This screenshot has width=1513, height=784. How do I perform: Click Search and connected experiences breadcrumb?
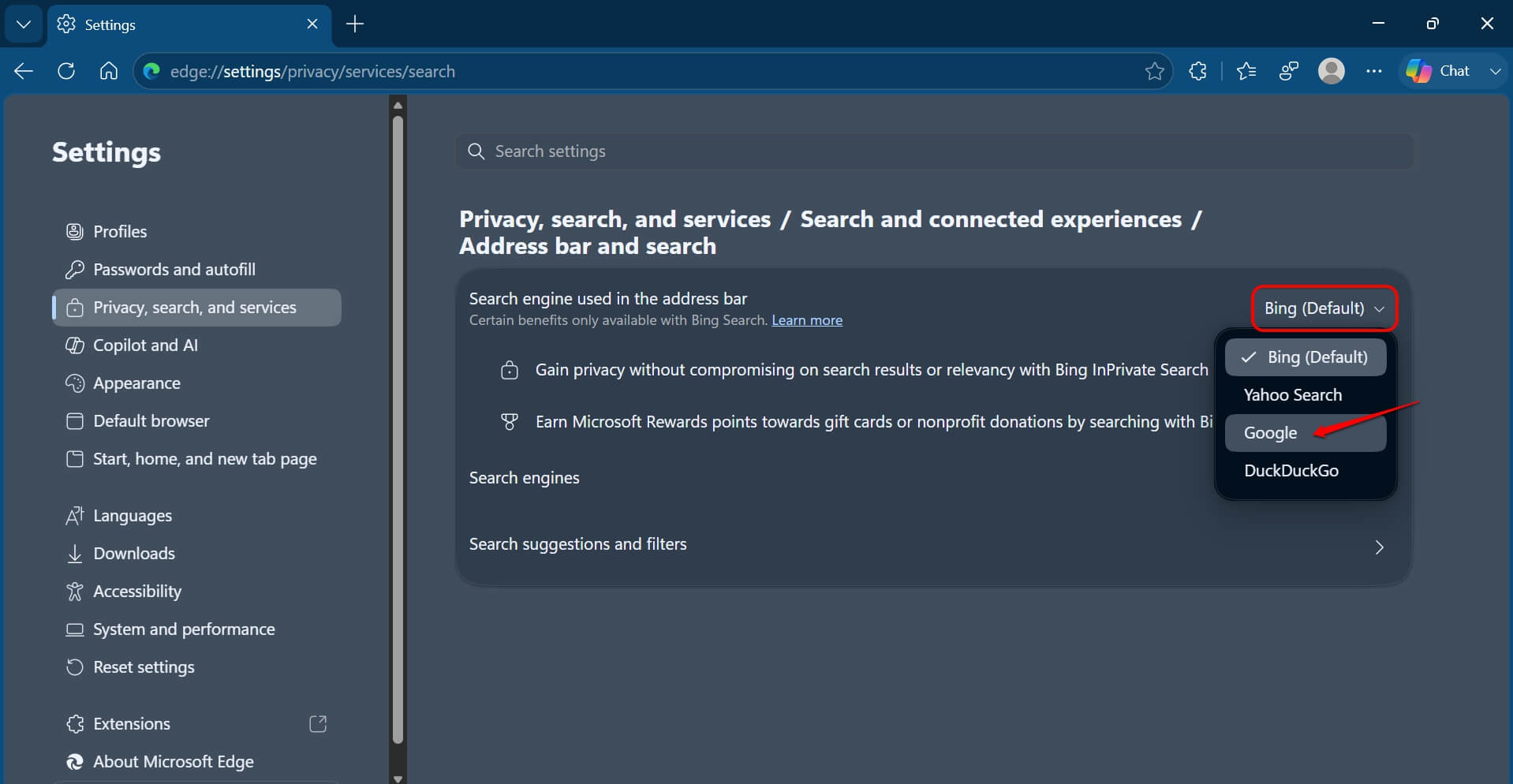coord(991,218)
